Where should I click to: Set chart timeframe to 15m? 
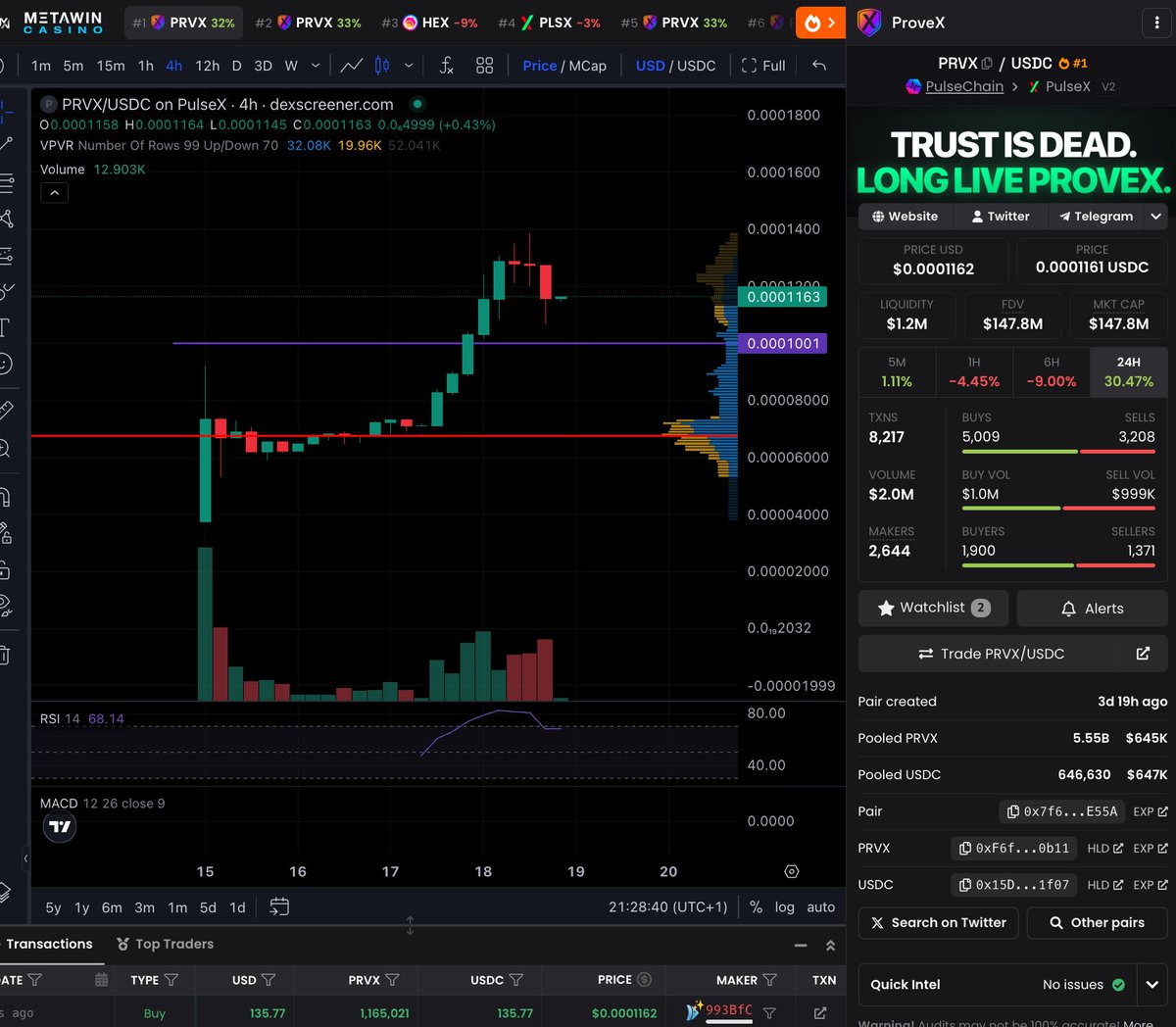[111, 66]
